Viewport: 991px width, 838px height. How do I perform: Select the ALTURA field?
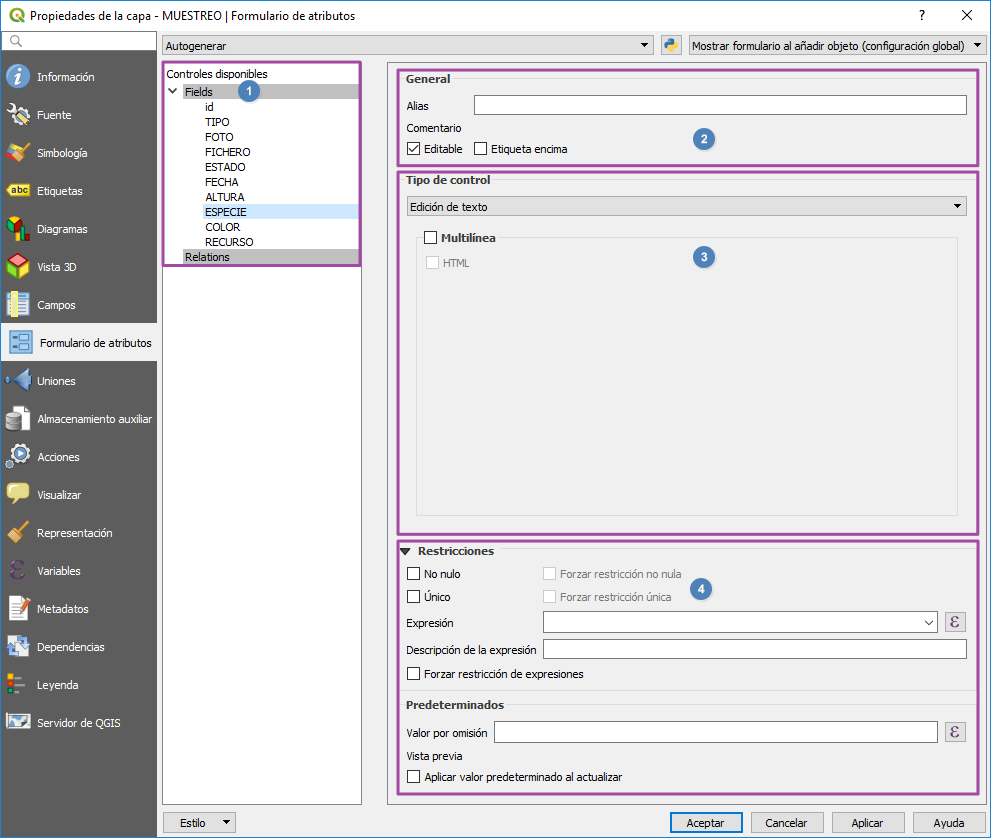[x=224, y=197]
